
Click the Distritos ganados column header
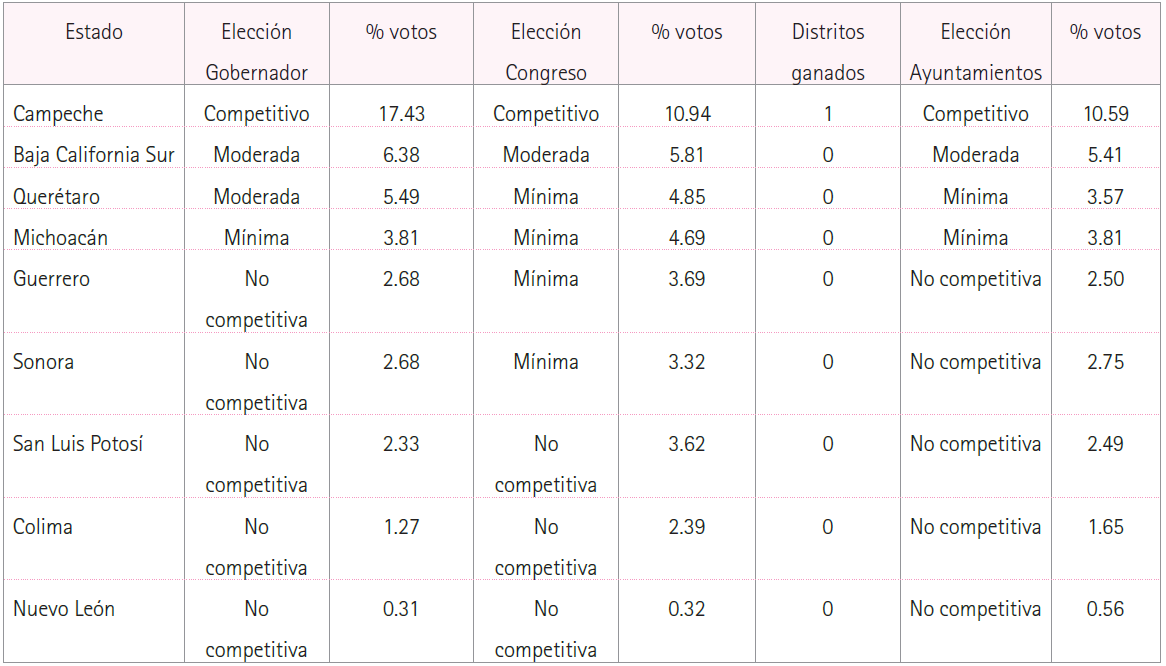(828, 52)
